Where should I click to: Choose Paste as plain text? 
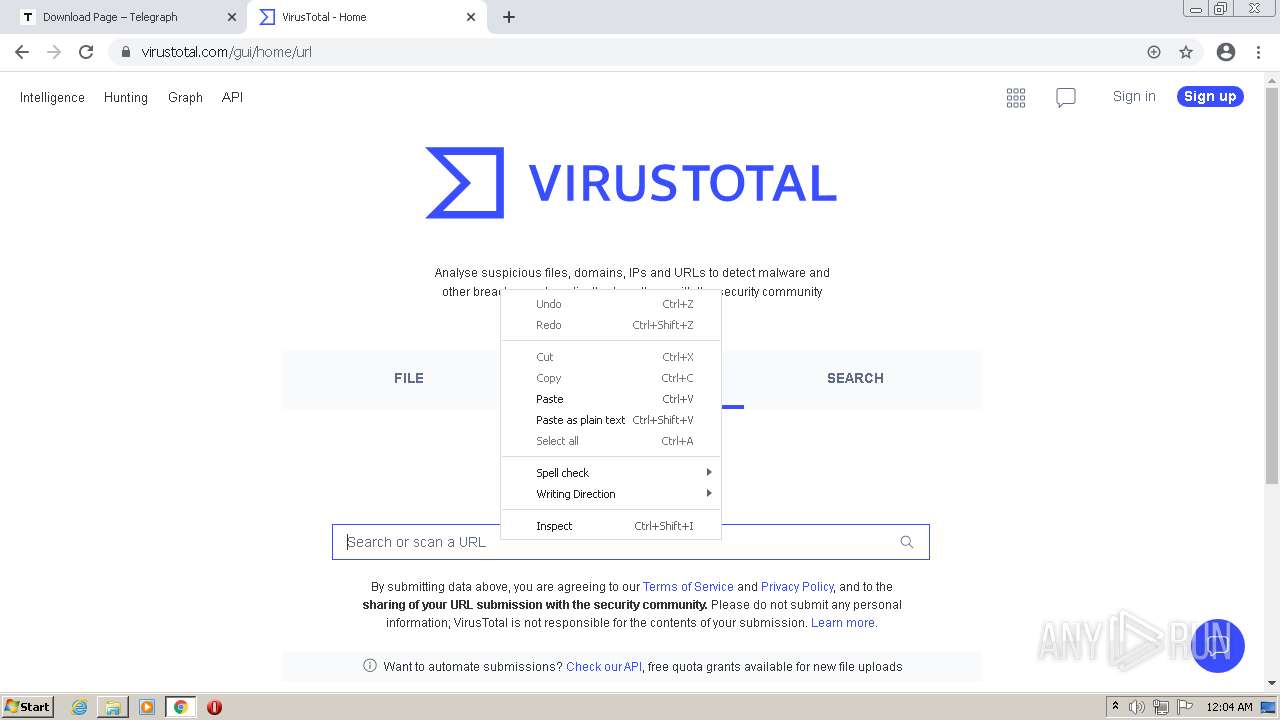[611, 420]
